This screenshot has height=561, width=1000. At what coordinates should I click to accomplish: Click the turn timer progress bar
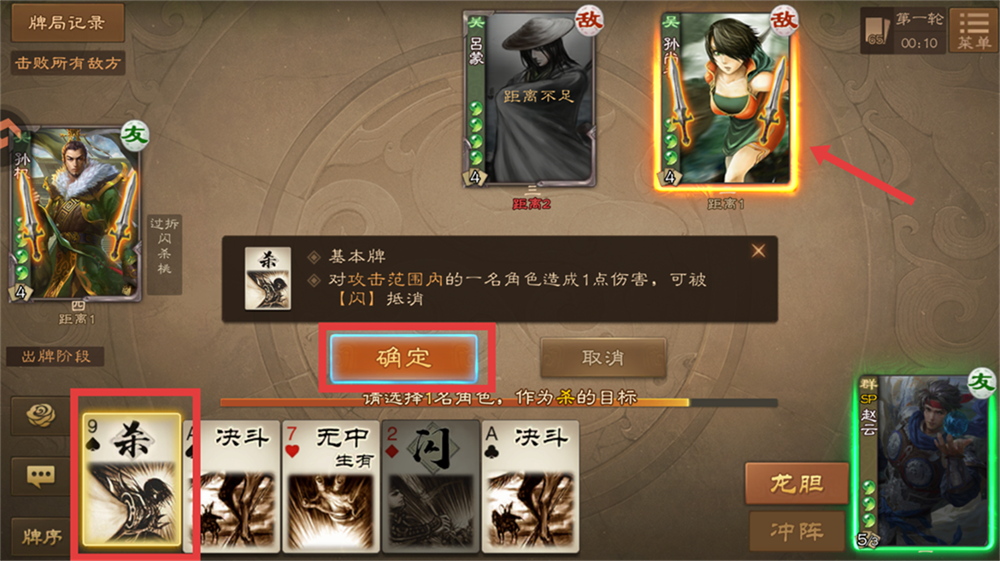click(499, 402)
